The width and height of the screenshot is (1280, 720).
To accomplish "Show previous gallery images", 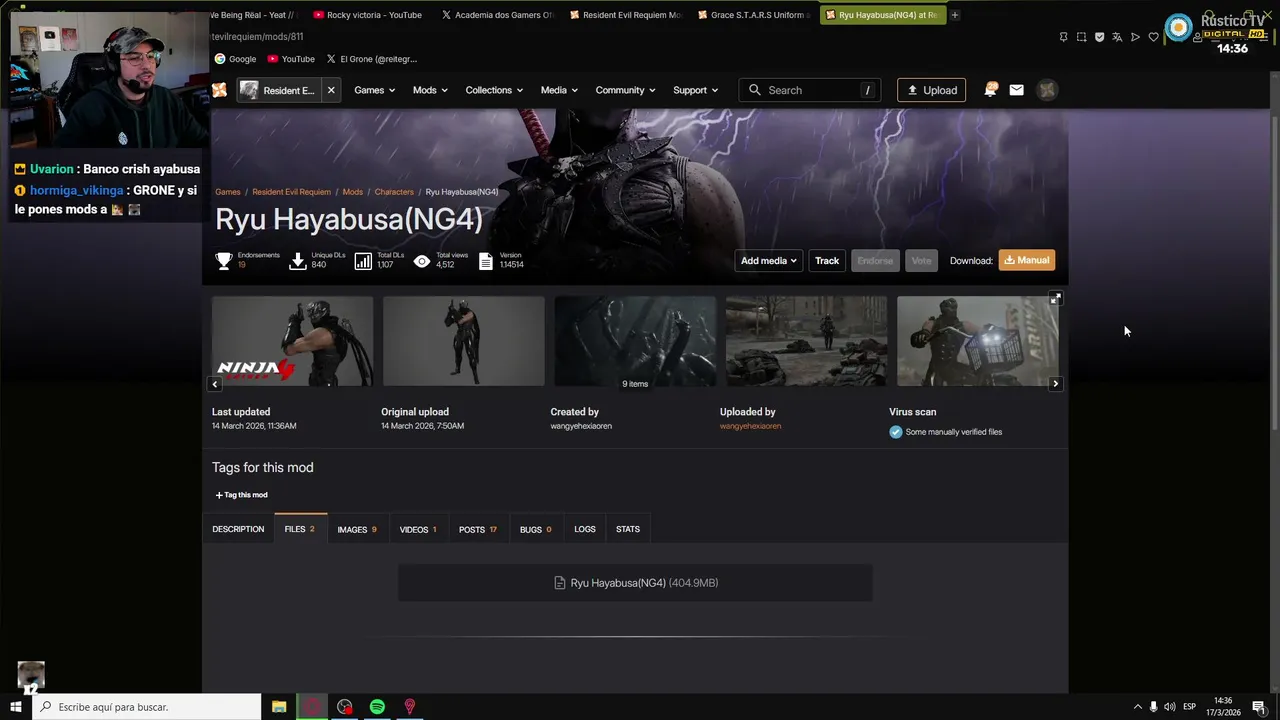I will click(x=214, y=384).
